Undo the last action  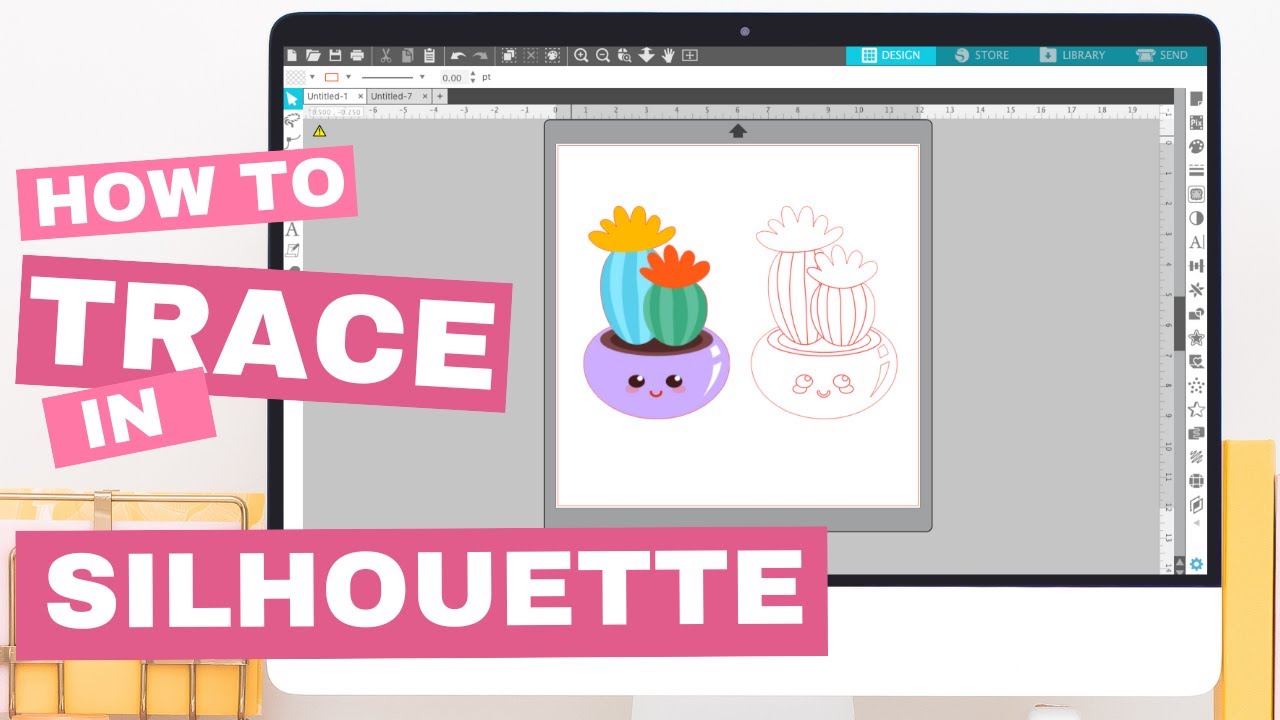coord(458,56)
